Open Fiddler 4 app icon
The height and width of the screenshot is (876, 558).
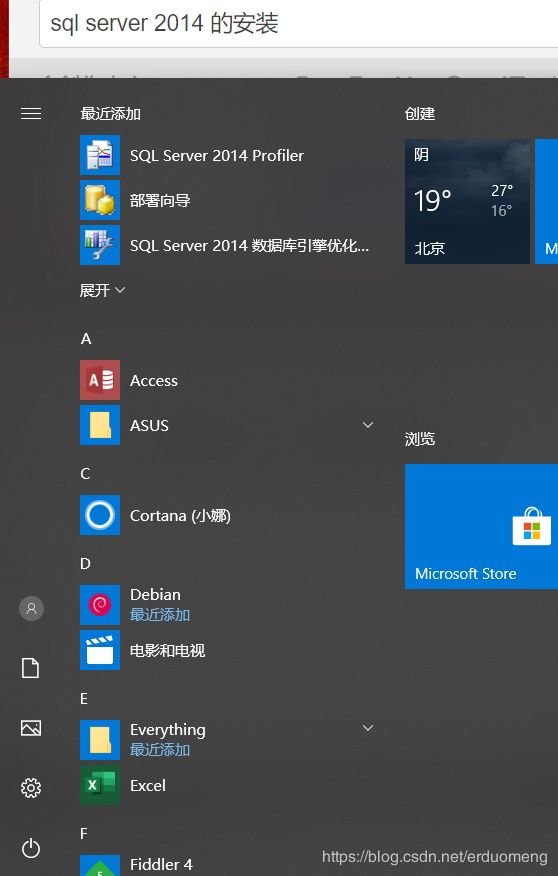(x=100, y=865)
